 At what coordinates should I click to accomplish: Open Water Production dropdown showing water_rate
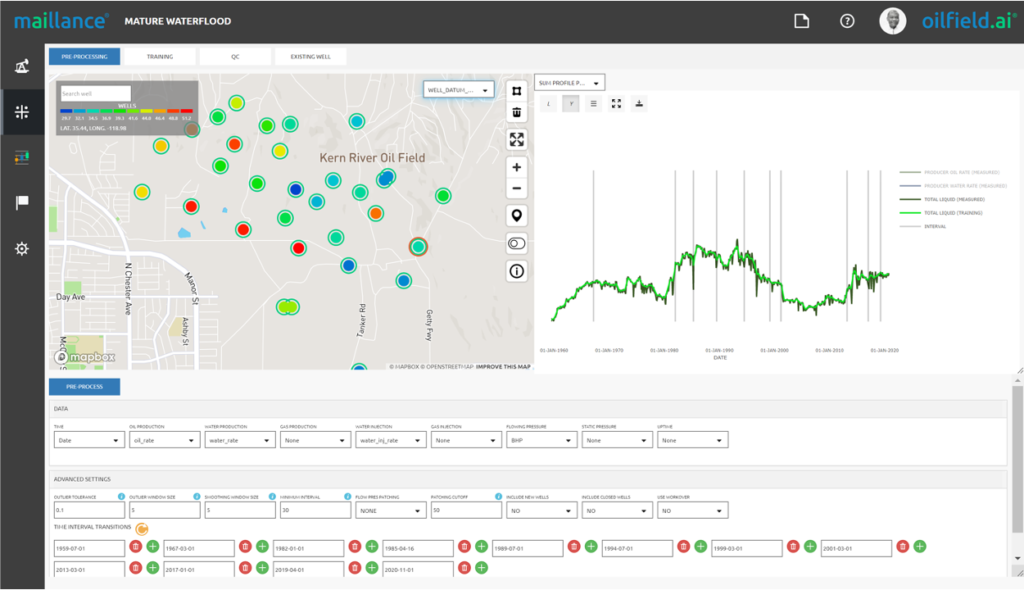(240, 440)
